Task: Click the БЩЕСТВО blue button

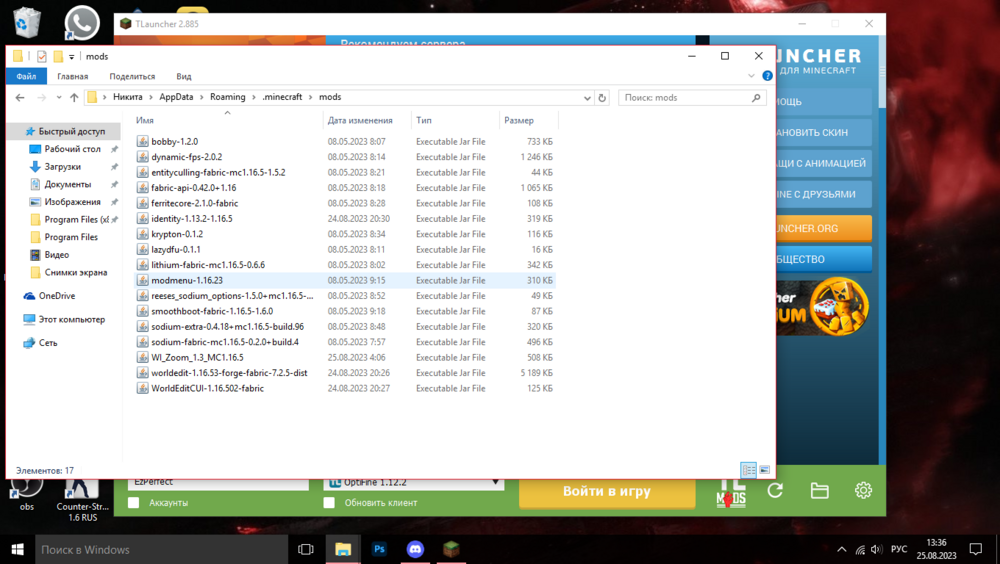Action: coord(824,259)
